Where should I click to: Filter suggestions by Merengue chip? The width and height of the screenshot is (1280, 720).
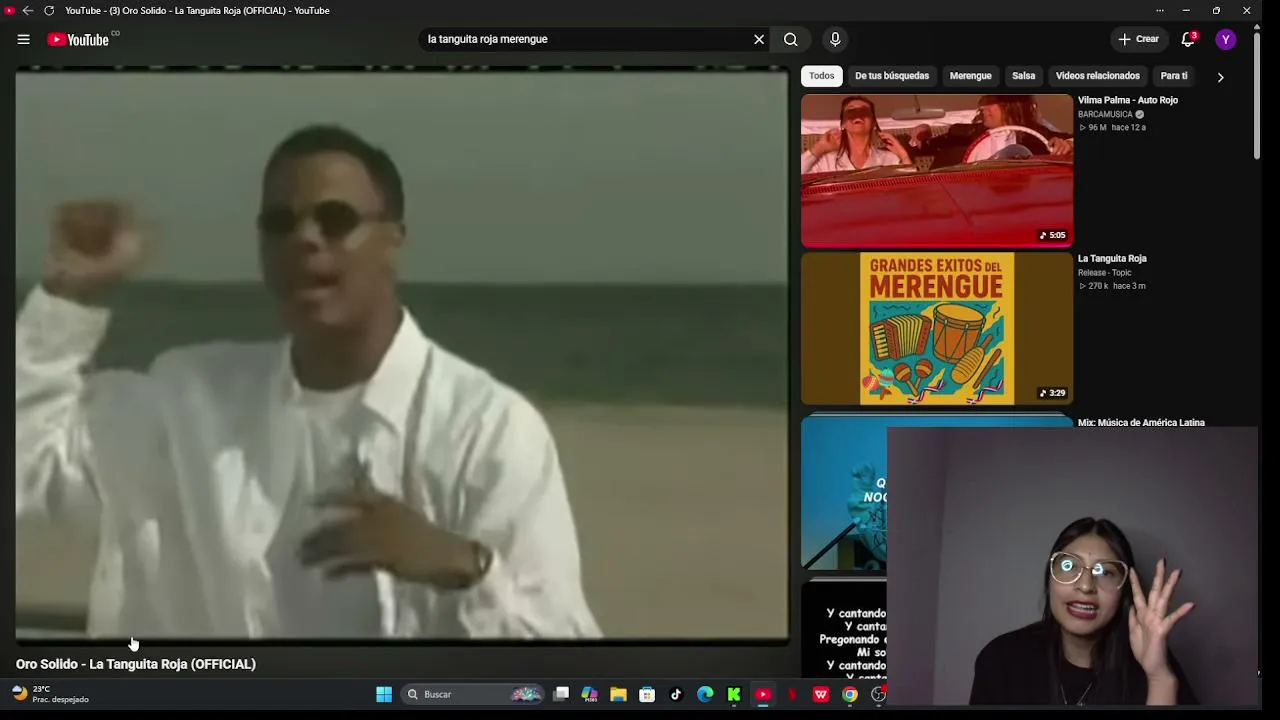tap(970, 76)
